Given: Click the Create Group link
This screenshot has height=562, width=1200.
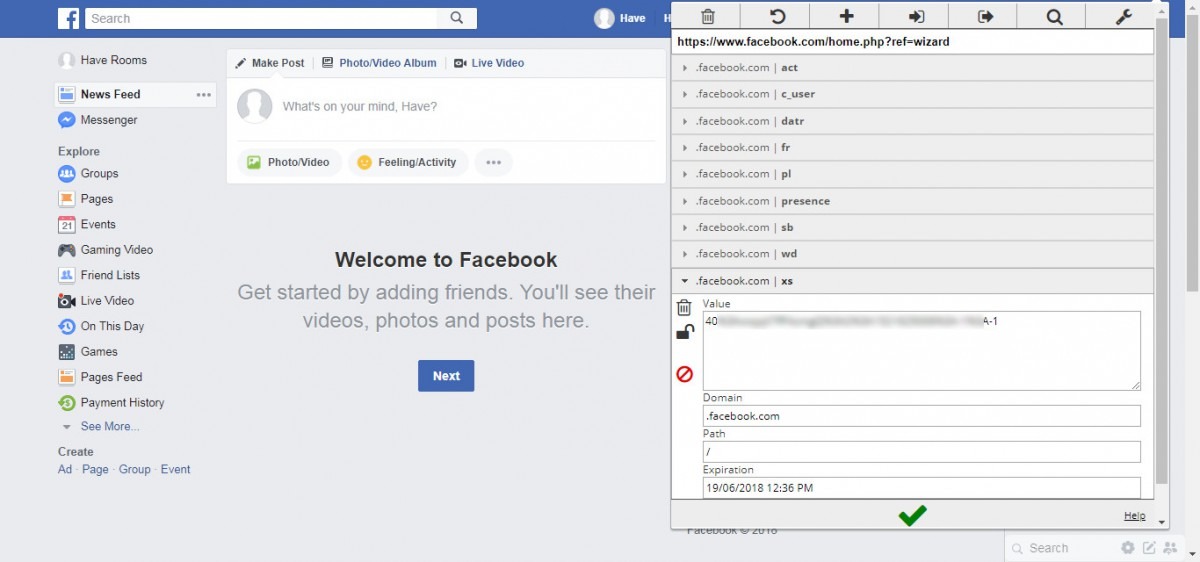Looking at the screenshot, I should tap(135, 469).
